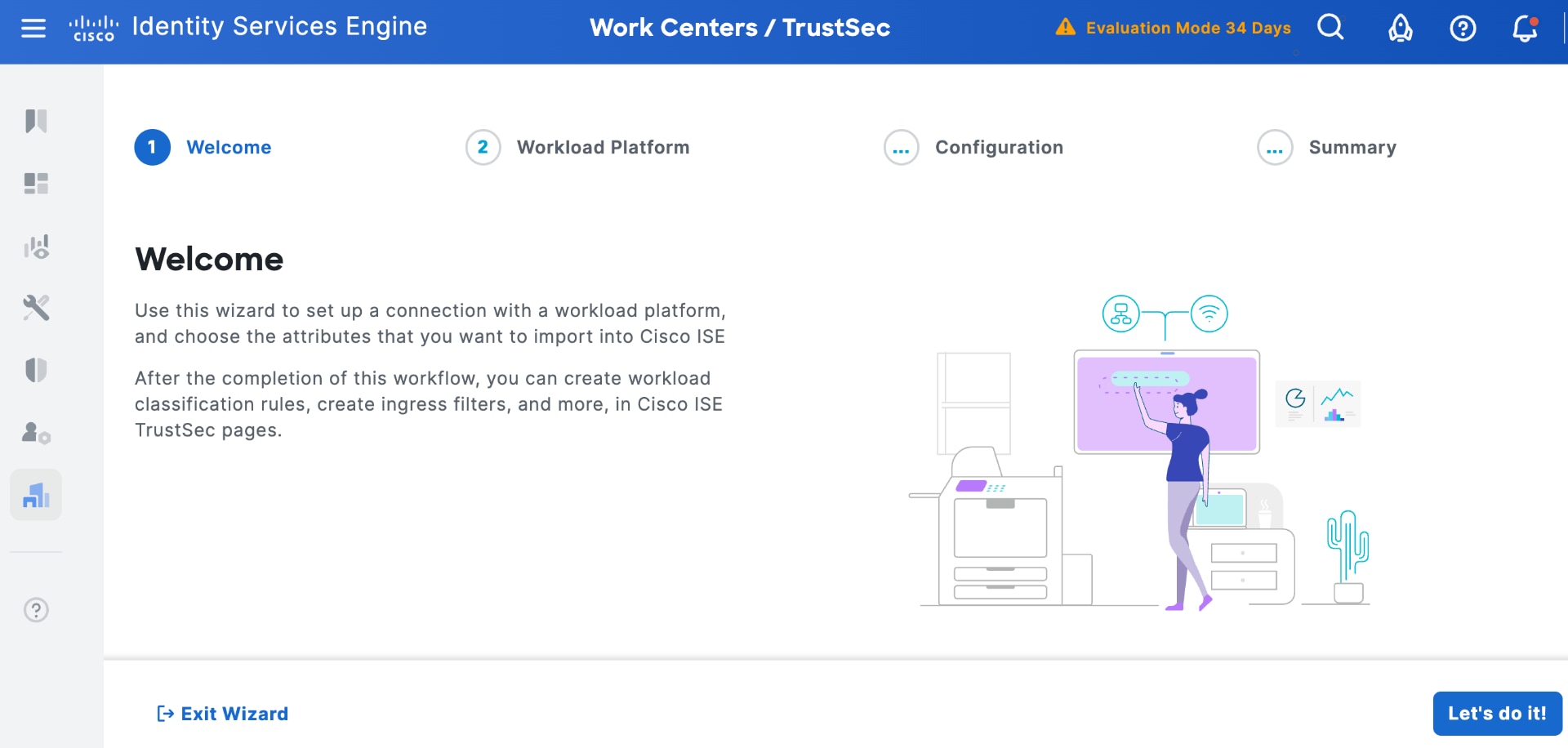Viewport: 1568px width, 748px height.
Task: Select the analytics chart sidebar icon
Action: click(36, 246)
